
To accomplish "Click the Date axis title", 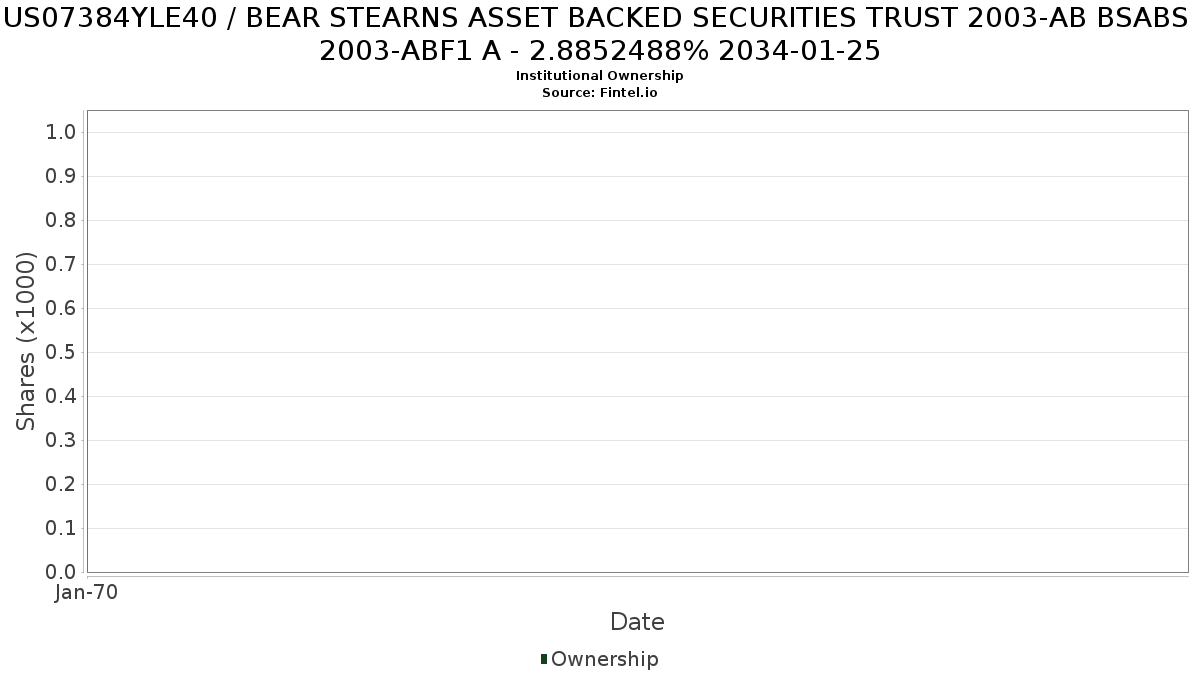I will coord(637,622).
